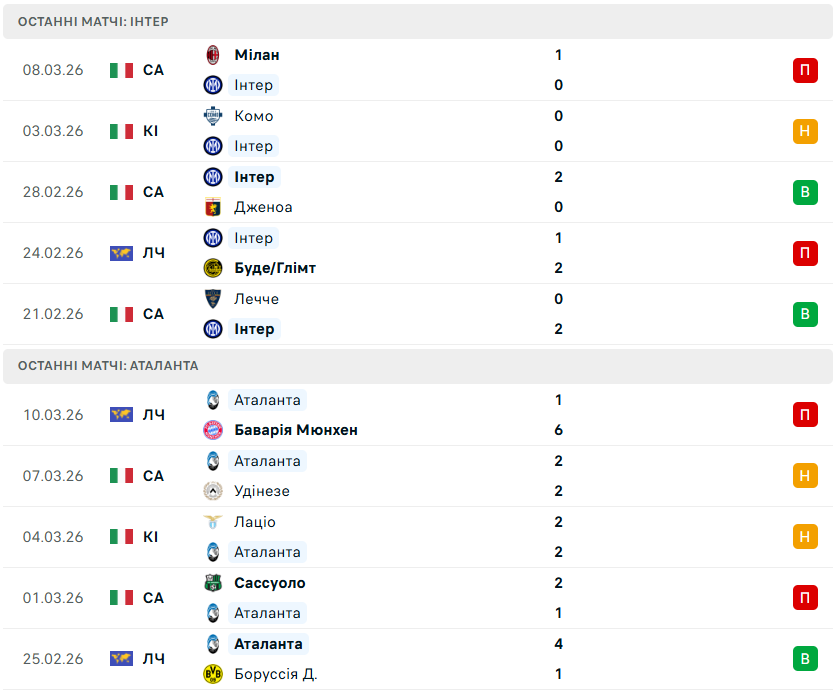Click the Bayern Munich logo
Viewport: 837px width, 693px height.
click(212, 430)
